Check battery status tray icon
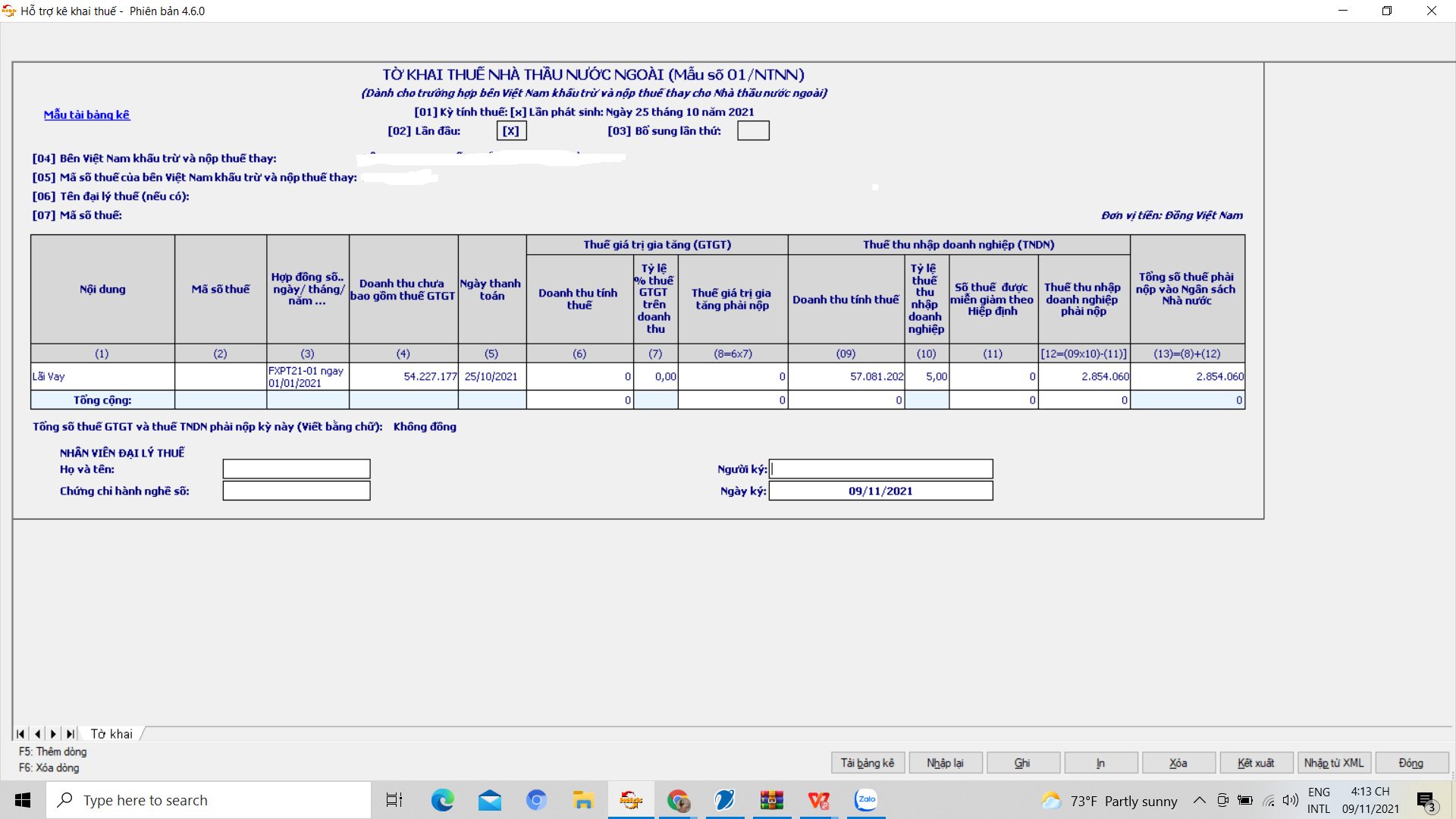Screen dimensions: 1456x819 click(x=1245, y=800)
